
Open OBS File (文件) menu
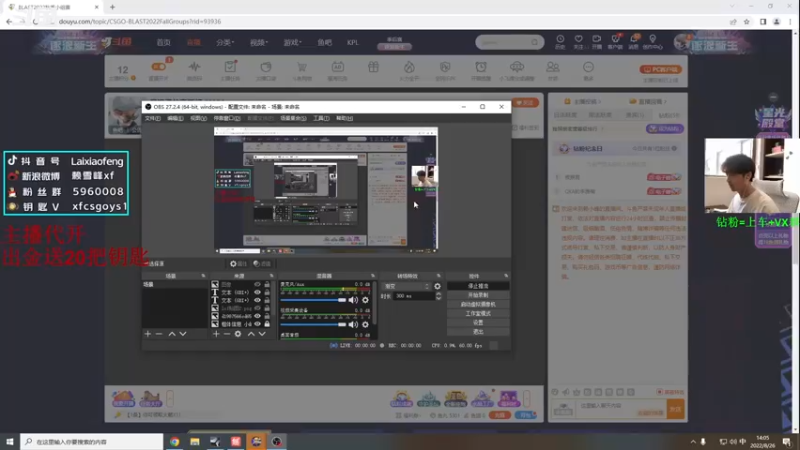click(153, 118)
